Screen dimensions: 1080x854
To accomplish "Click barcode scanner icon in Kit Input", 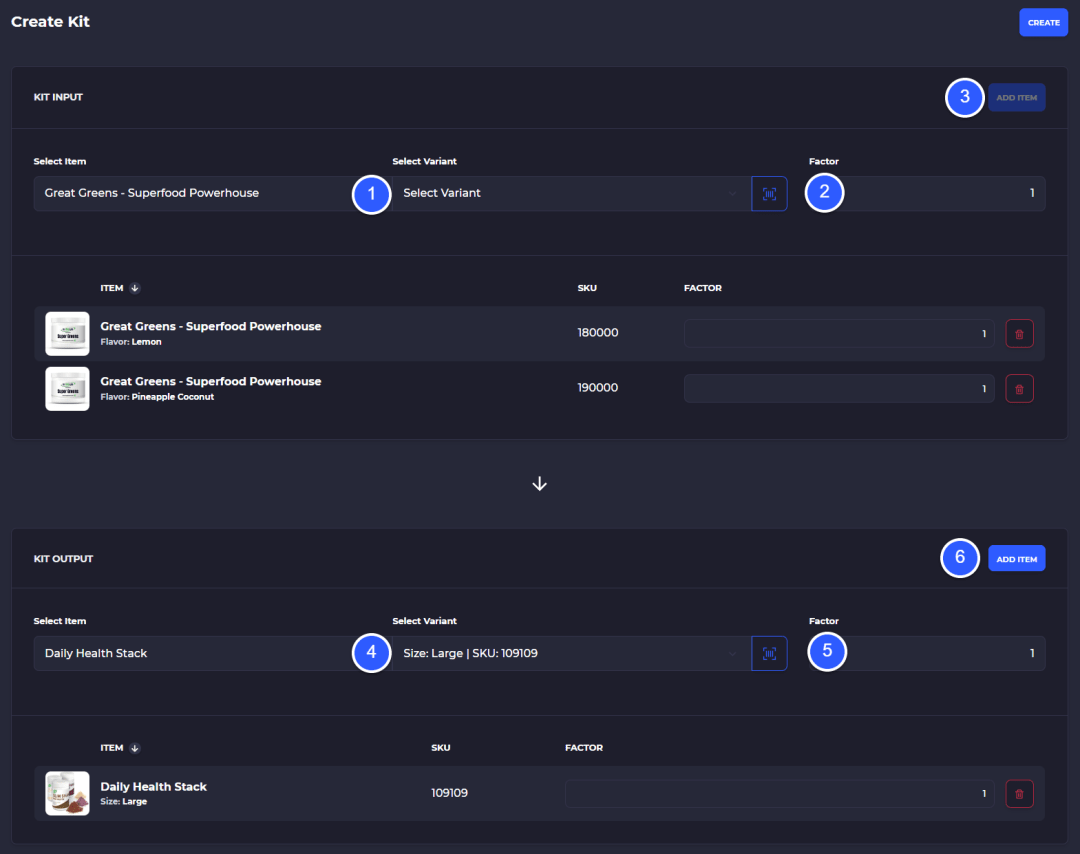I will click(769, 194).
